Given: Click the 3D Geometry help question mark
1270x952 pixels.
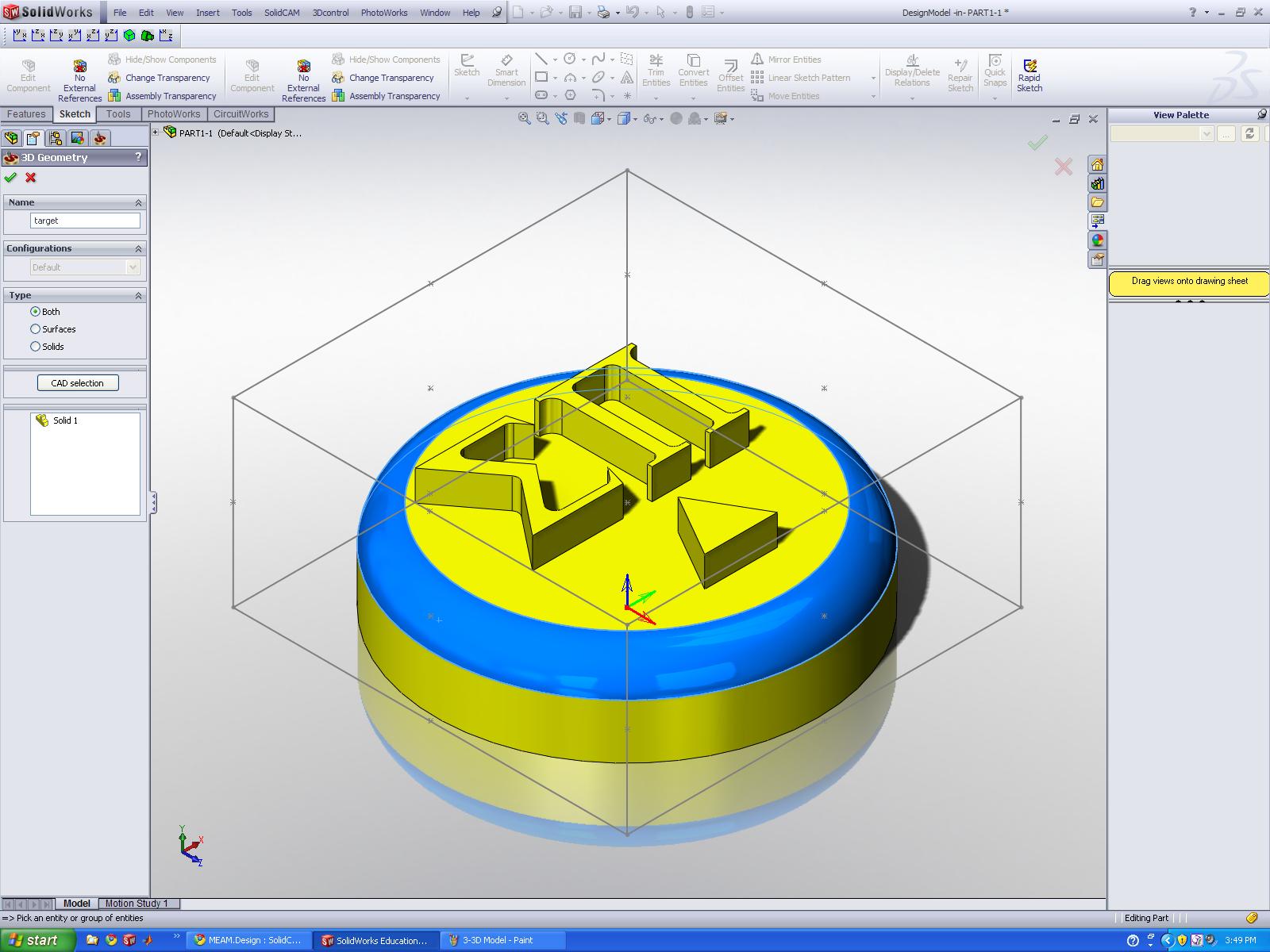Looking at the screenshot, I should [138, 157].
